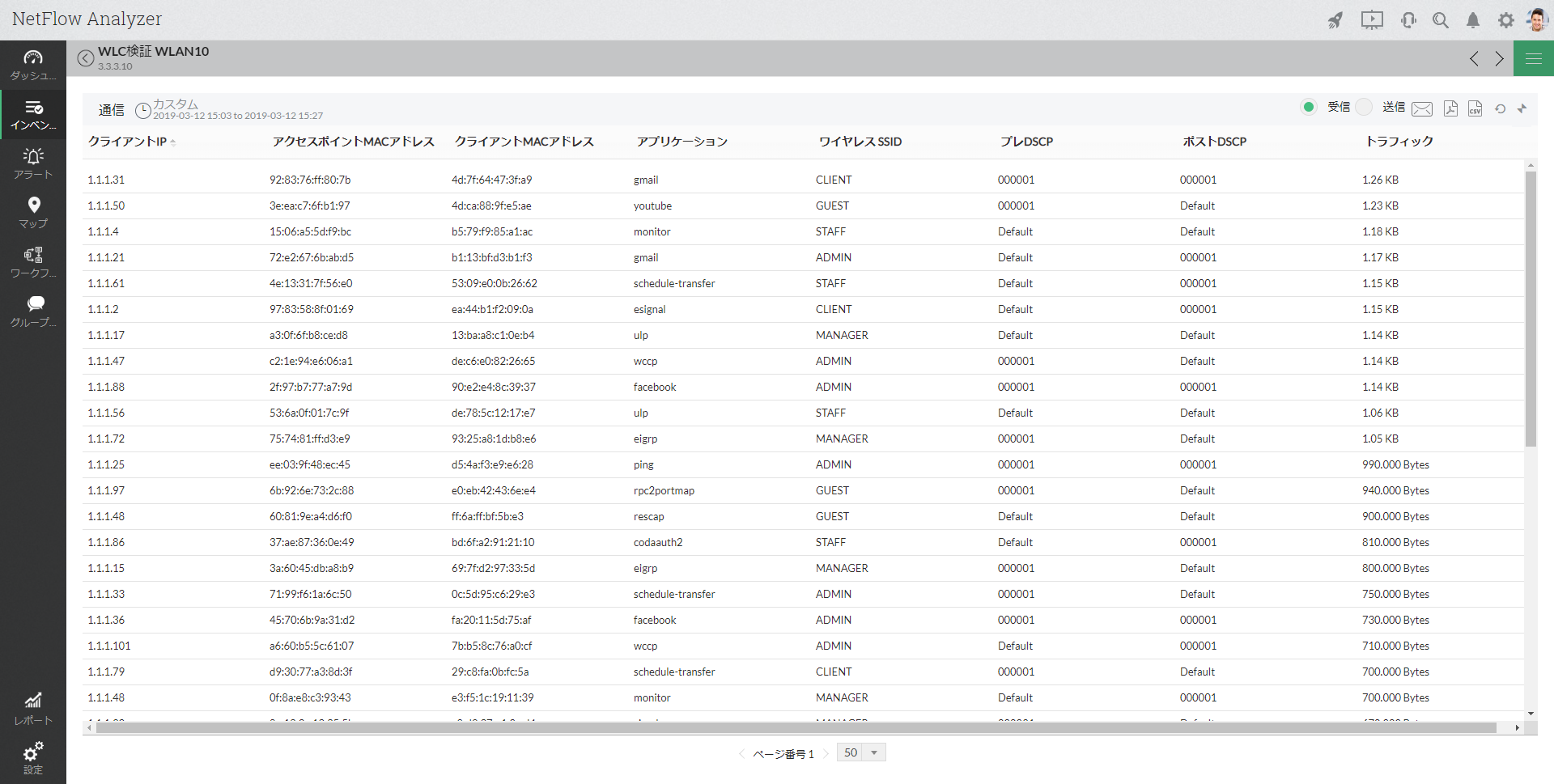Image resolution: width=1554 pixels, height=784 pixels.
Task: Open the green hamburger menu
Action: (x=1533, y=58)
